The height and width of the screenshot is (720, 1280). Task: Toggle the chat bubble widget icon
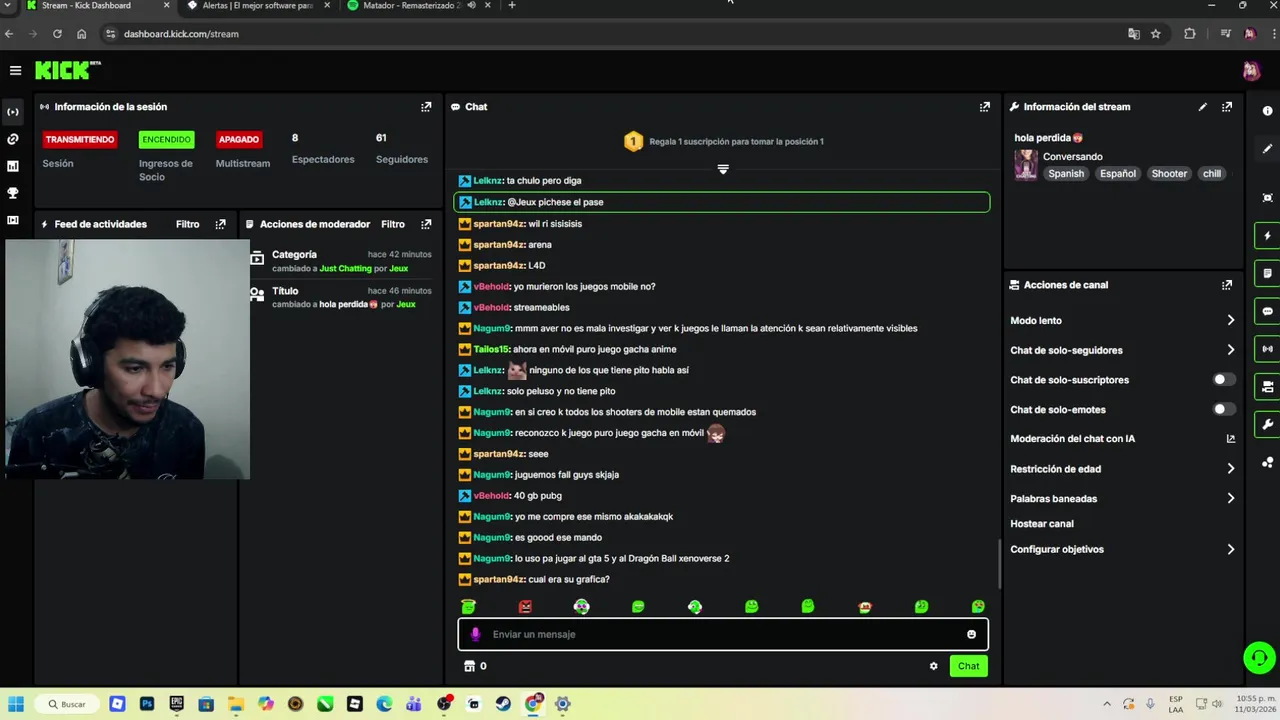coord(1268,311)
